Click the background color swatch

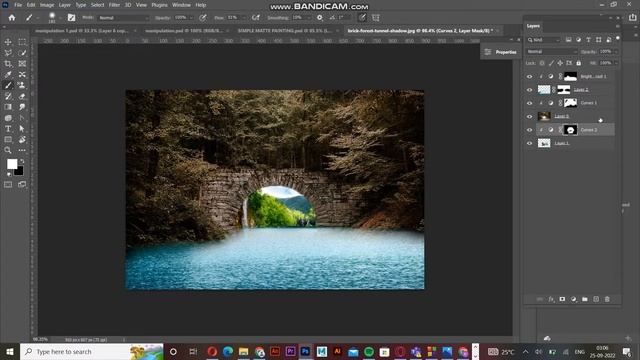coord(19,171)
